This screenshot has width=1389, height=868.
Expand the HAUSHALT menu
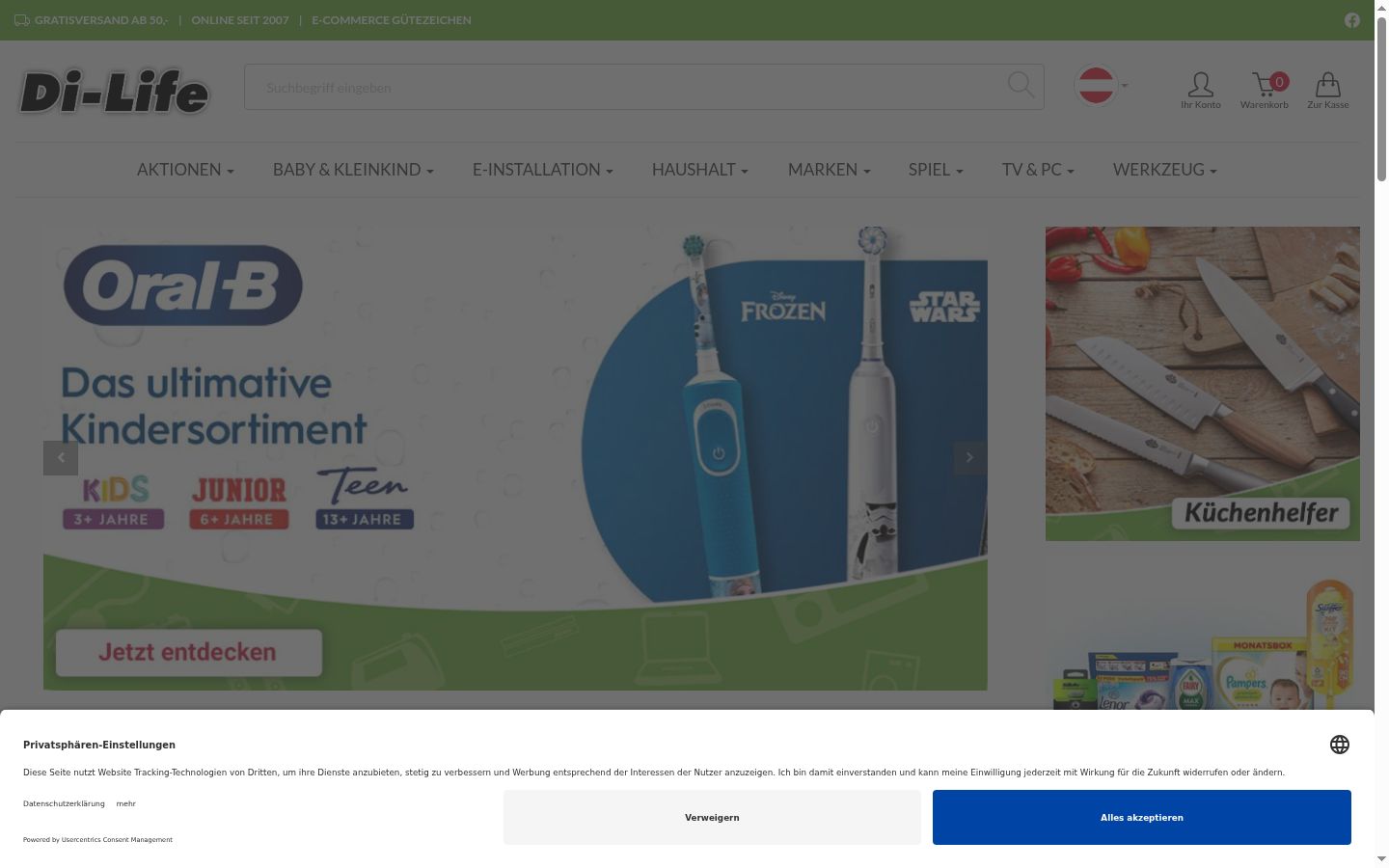pyautogui.click(x=700, y=170)
